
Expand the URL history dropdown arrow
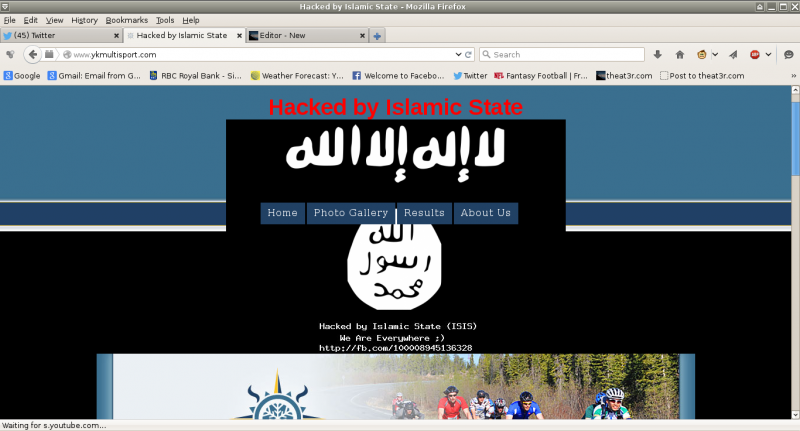click(x=458, y=55)
